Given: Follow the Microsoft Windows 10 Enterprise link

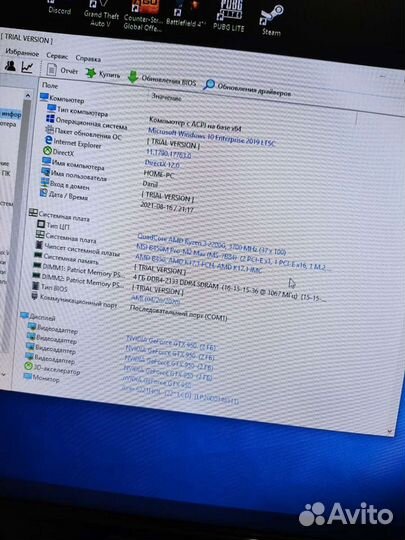Looking at the screenshot, I should click(211, 136).
